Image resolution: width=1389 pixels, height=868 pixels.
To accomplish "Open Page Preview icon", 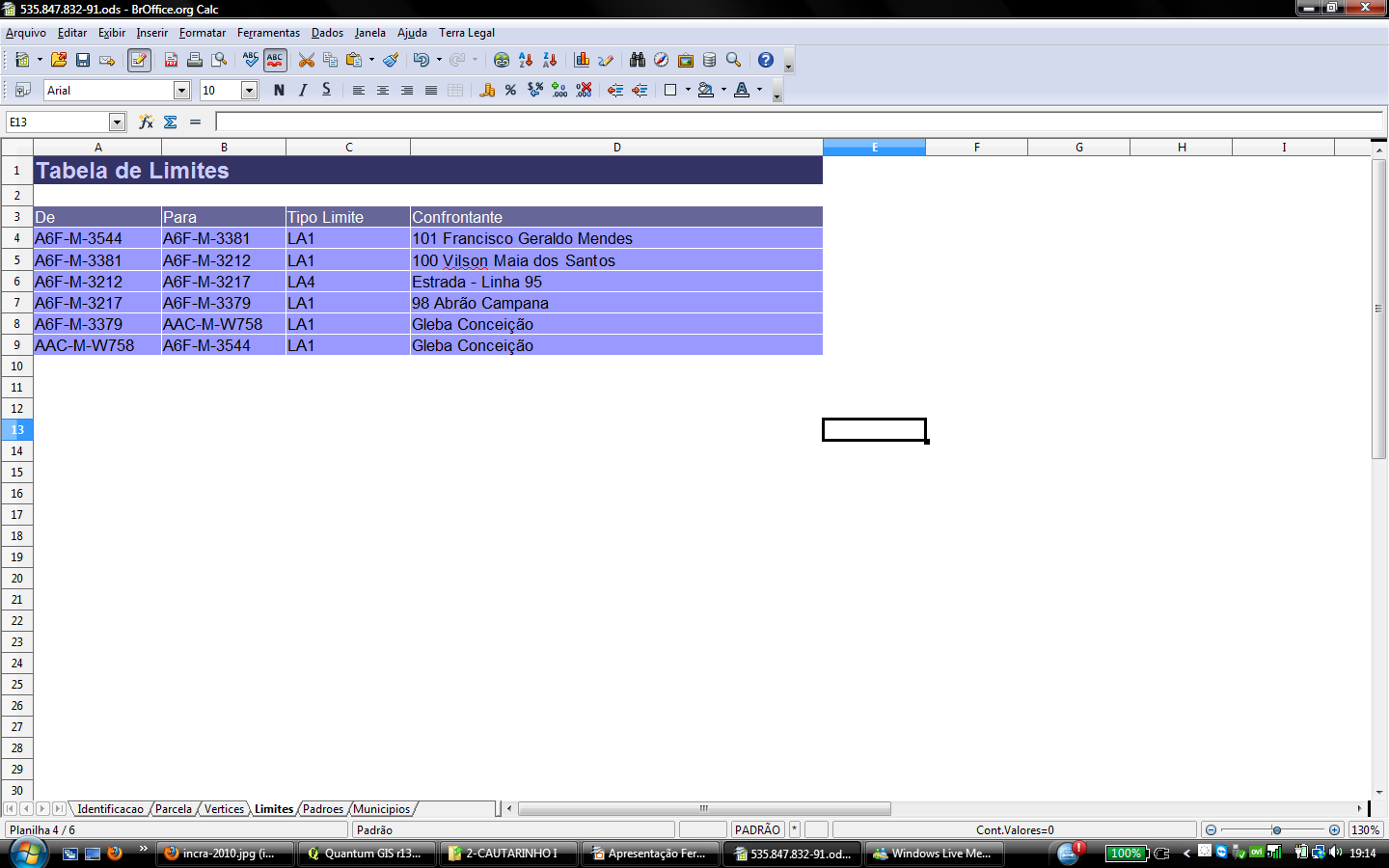I will click(220, 60).
